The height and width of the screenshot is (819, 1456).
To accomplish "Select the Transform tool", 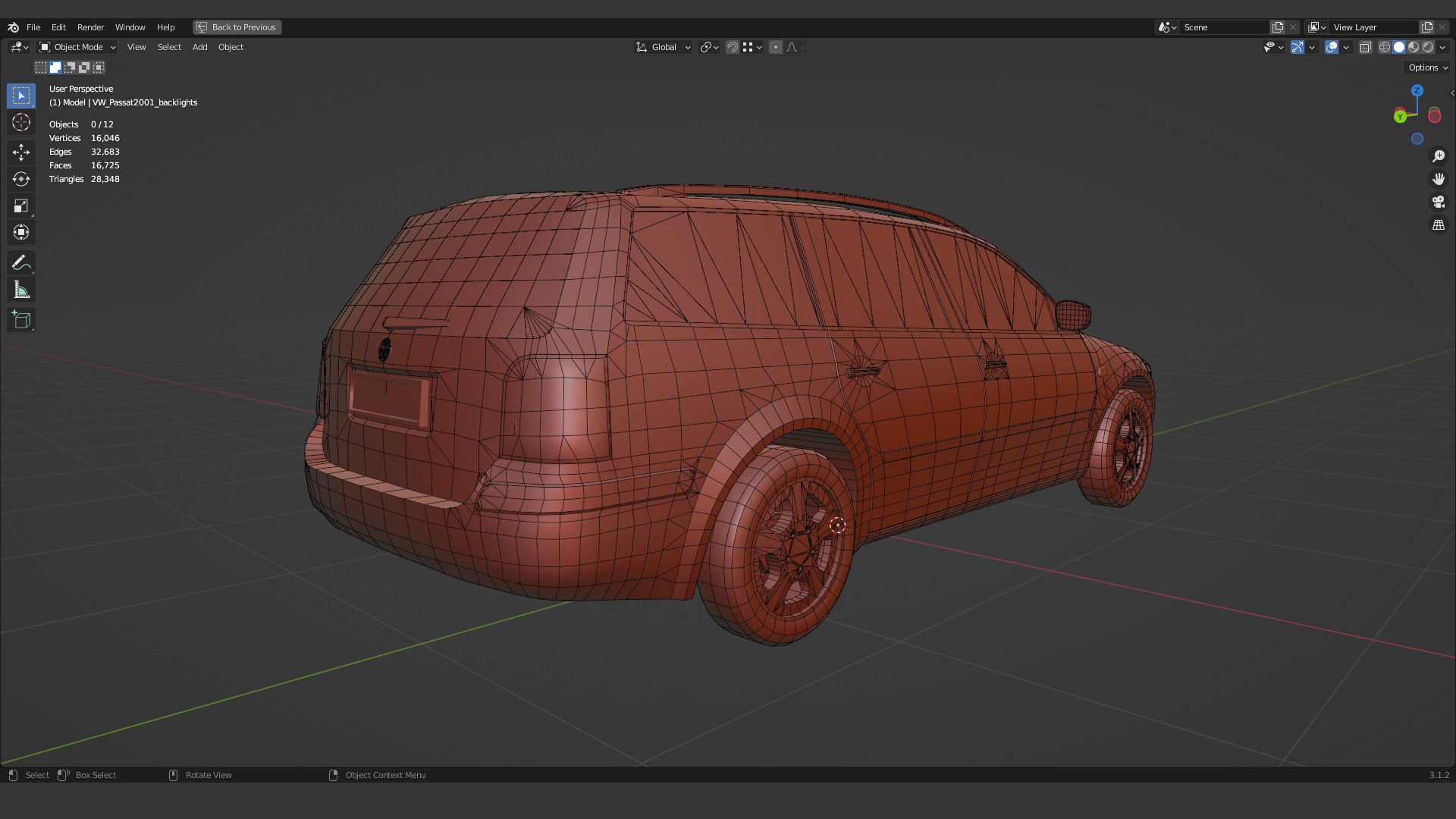I will 21,232.
